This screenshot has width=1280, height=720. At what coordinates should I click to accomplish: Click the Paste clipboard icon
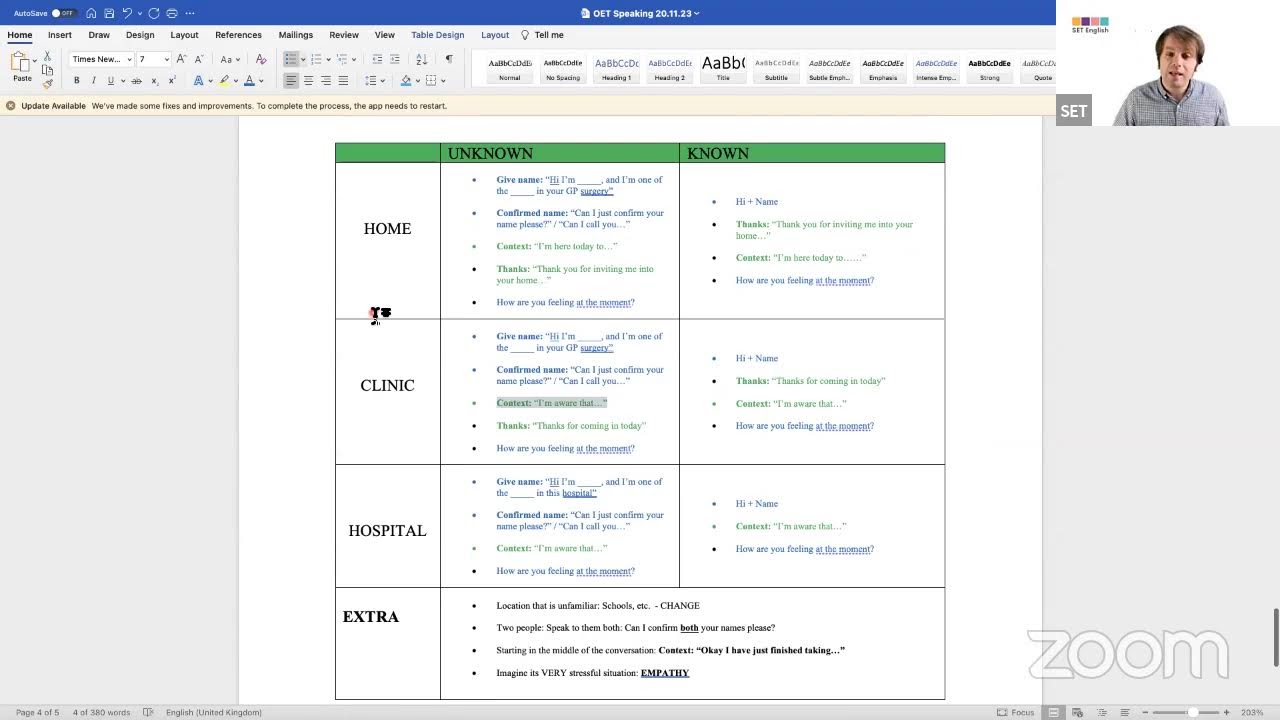click(x=21, y=63)
